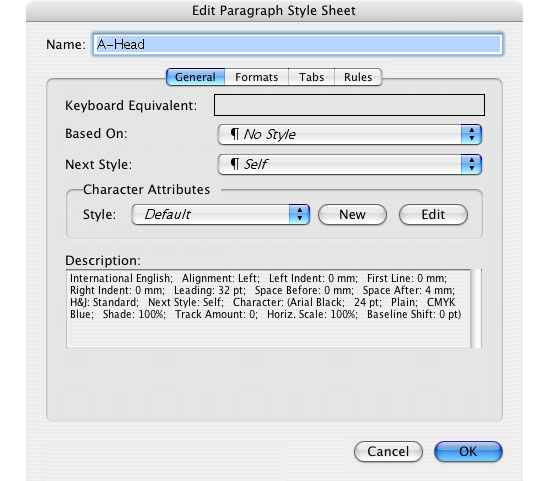This screenshot has width=550, height=481.
Task: Click the Name field containing A-Head
Action: (298, 45)
